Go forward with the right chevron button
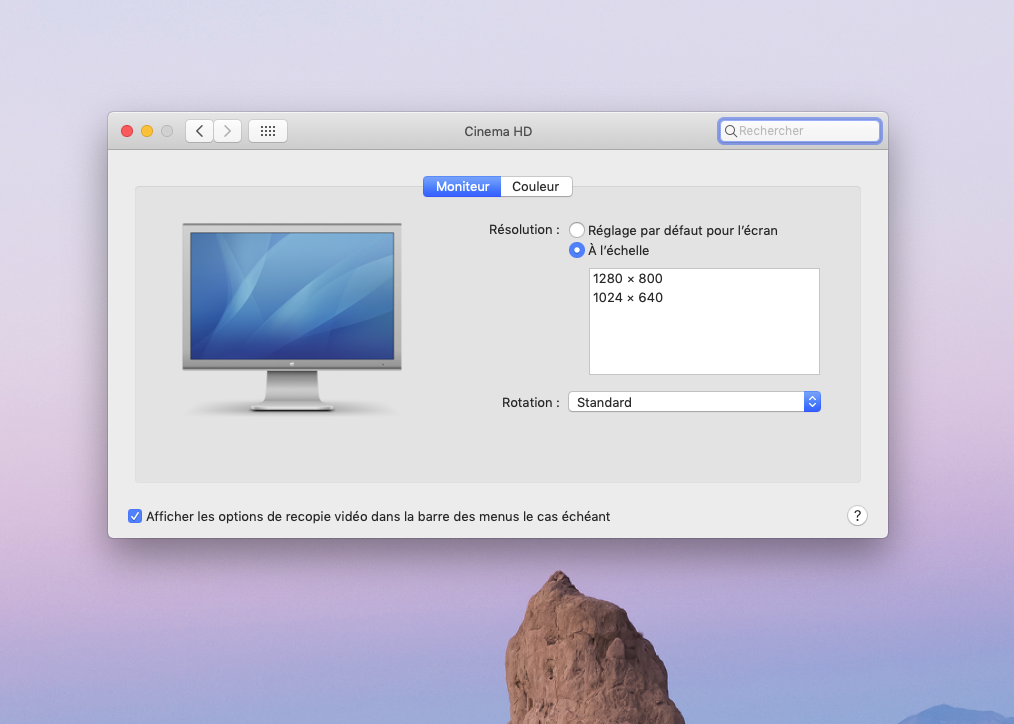Image resolution: width=1014 pixels, height=724 pixels. point(228,131)
